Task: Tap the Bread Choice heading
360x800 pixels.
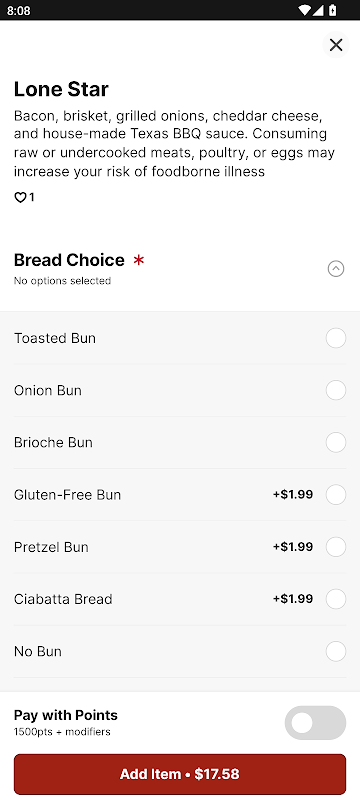Action: [69, 260]
